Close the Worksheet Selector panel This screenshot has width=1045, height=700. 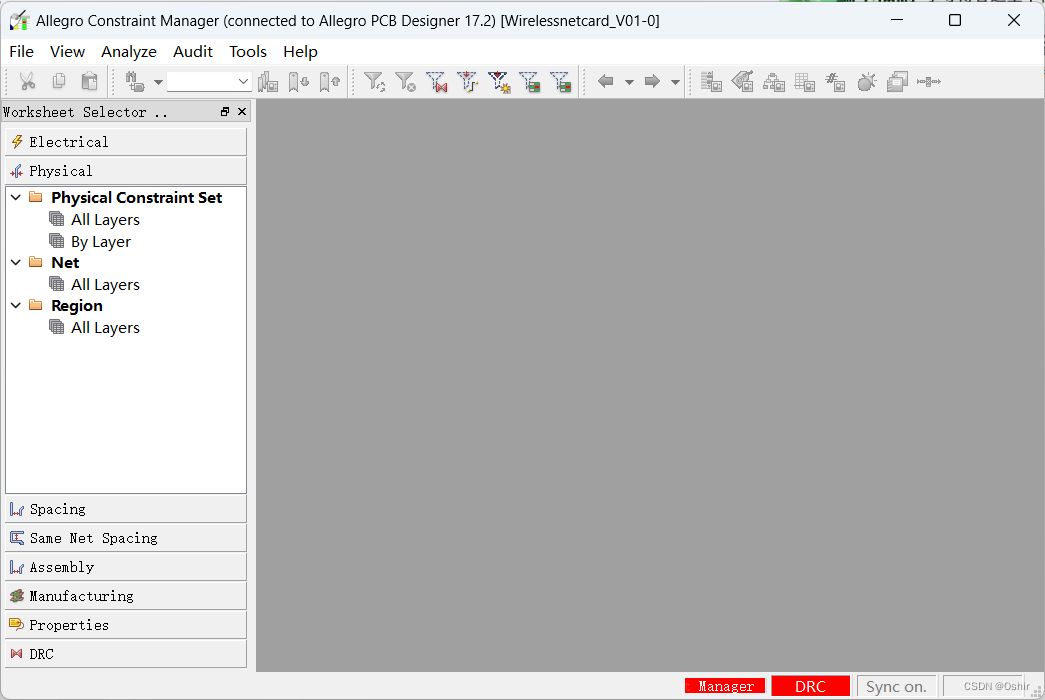pos(242,112)
